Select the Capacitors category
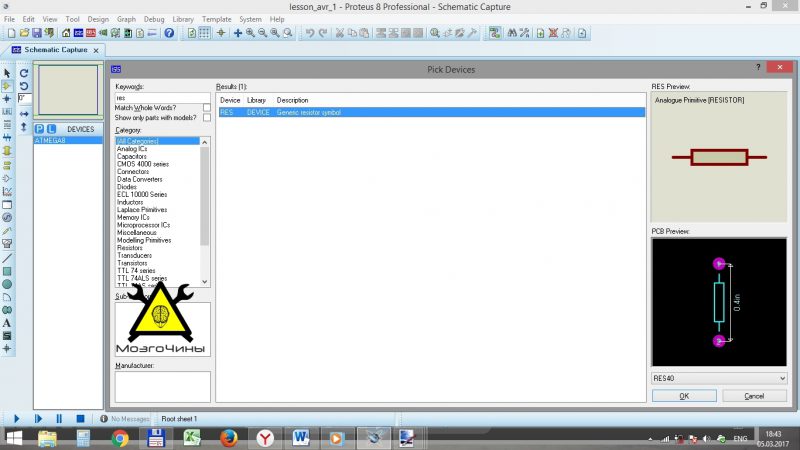Viewport: 800px width, 450px height. [x=132, y=157]
